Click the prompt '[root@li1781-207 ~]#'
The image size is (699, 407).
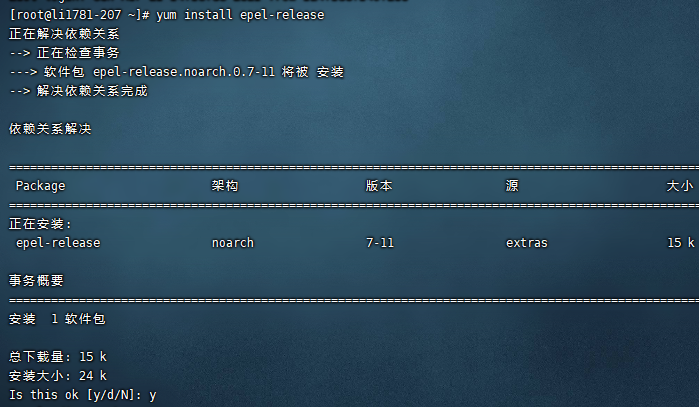pyautogui.click(x=79, y=15)
